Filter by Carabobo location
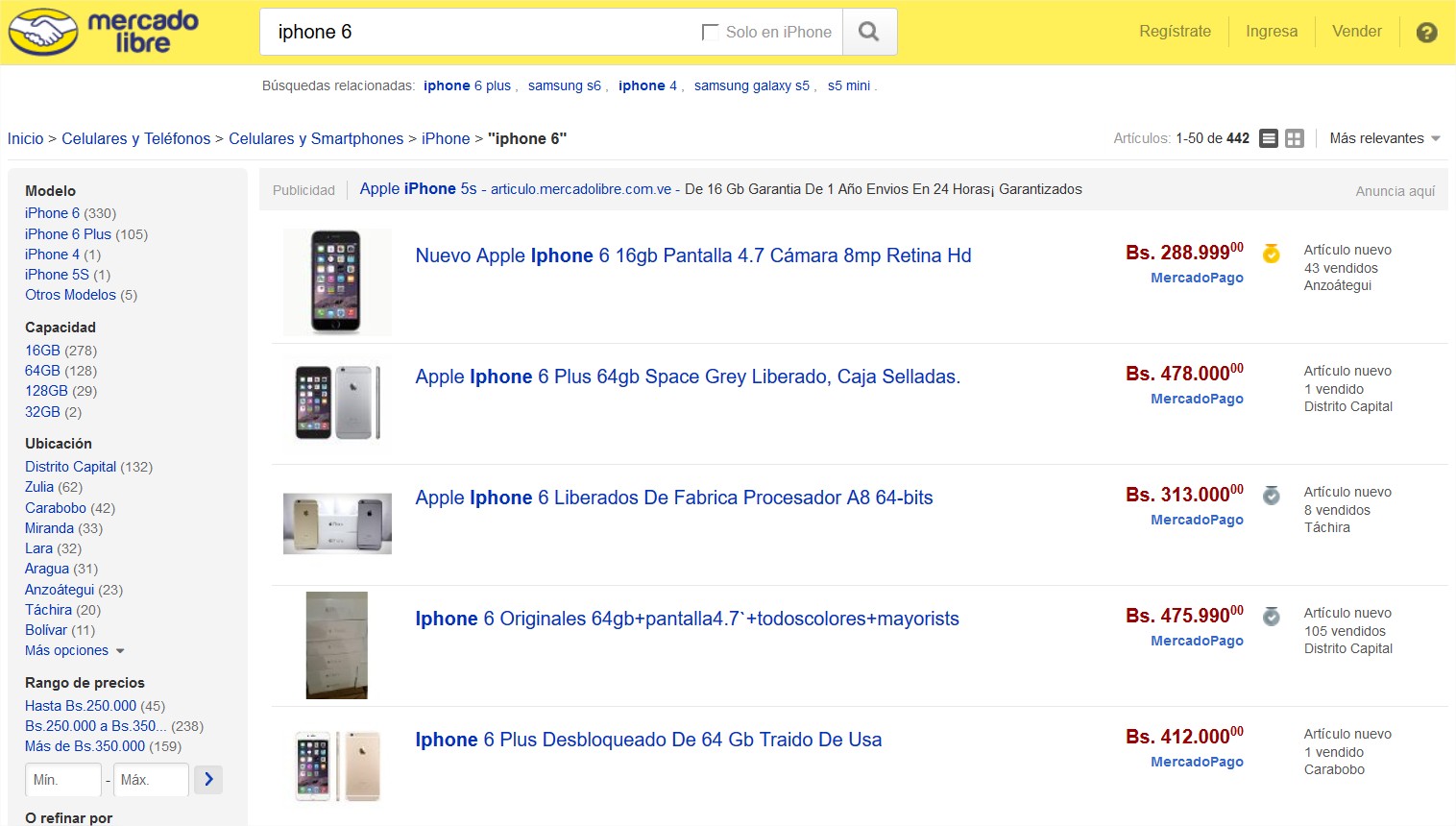The height and width of the screenshot is (826, 1456). coord(56,508)
